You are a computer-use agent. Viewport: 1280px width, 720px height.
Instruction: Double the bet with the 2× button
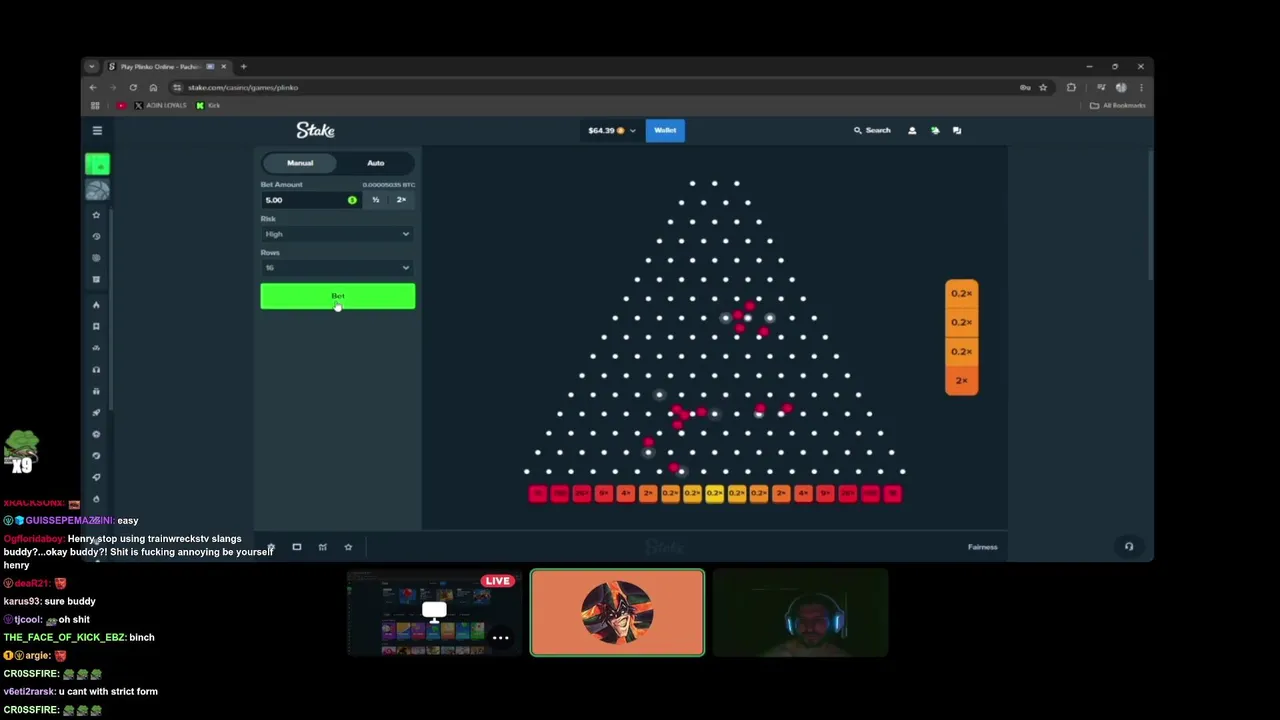tap(401, 200)
